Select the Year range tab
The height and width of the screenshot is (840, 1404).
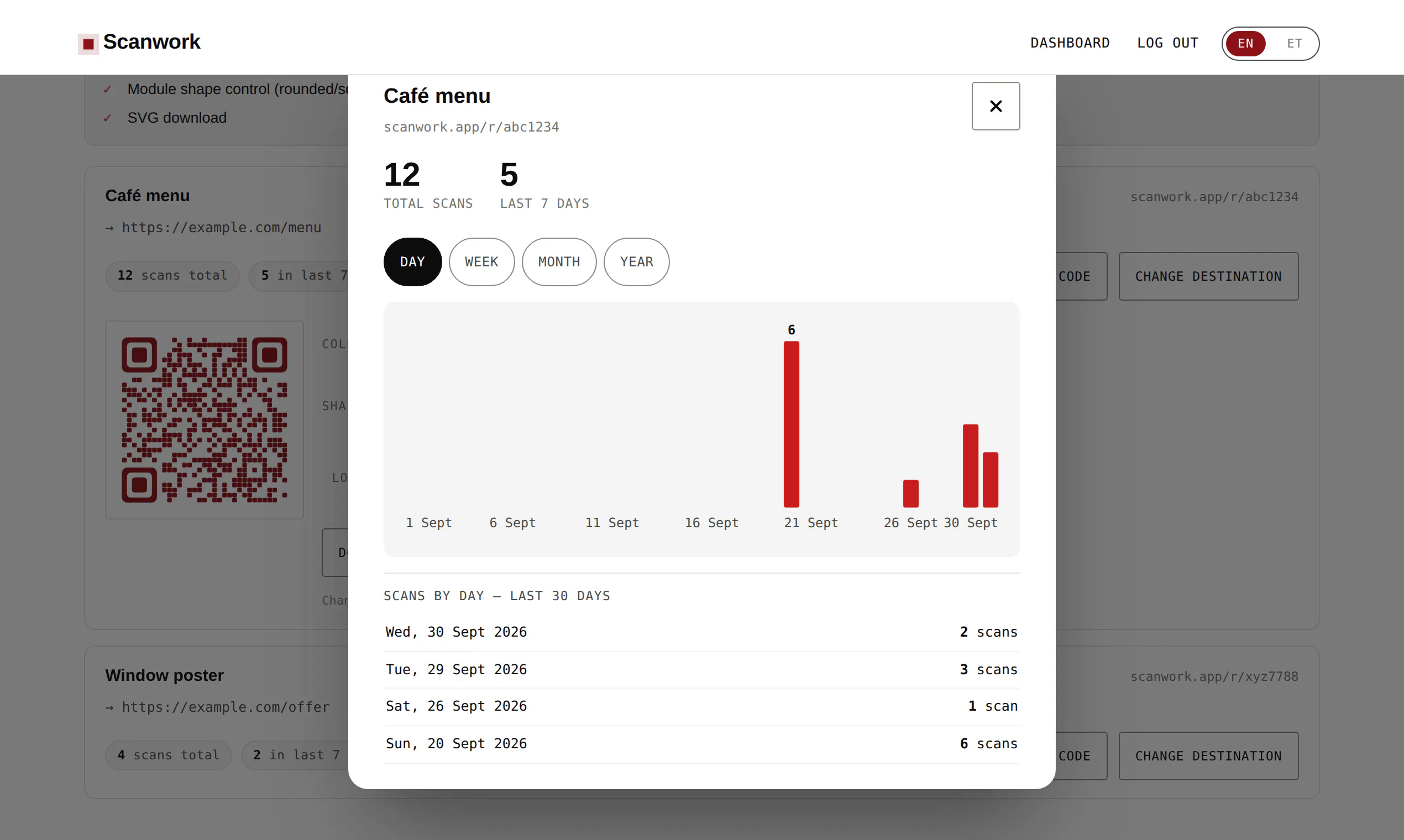click(636, 262)
